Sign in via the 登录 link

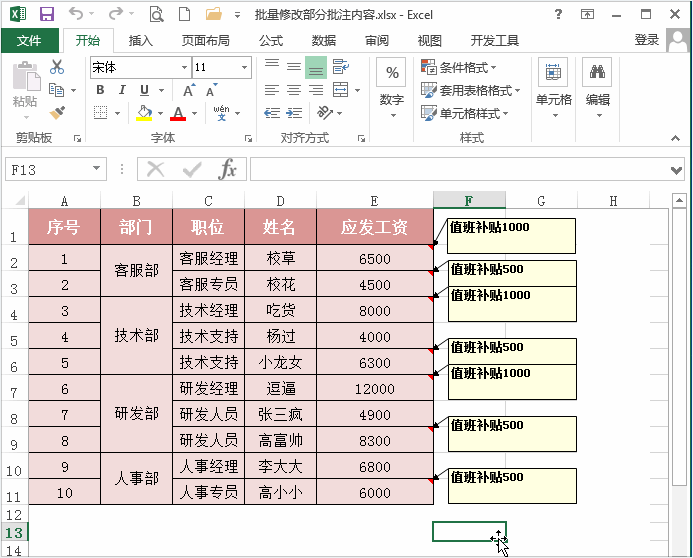click(x=647, y=40)
